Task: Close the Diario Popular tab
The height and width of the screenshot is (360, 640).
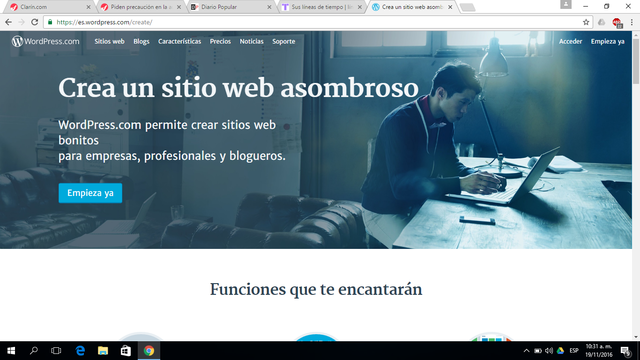Action: click(x=269, y=7)
